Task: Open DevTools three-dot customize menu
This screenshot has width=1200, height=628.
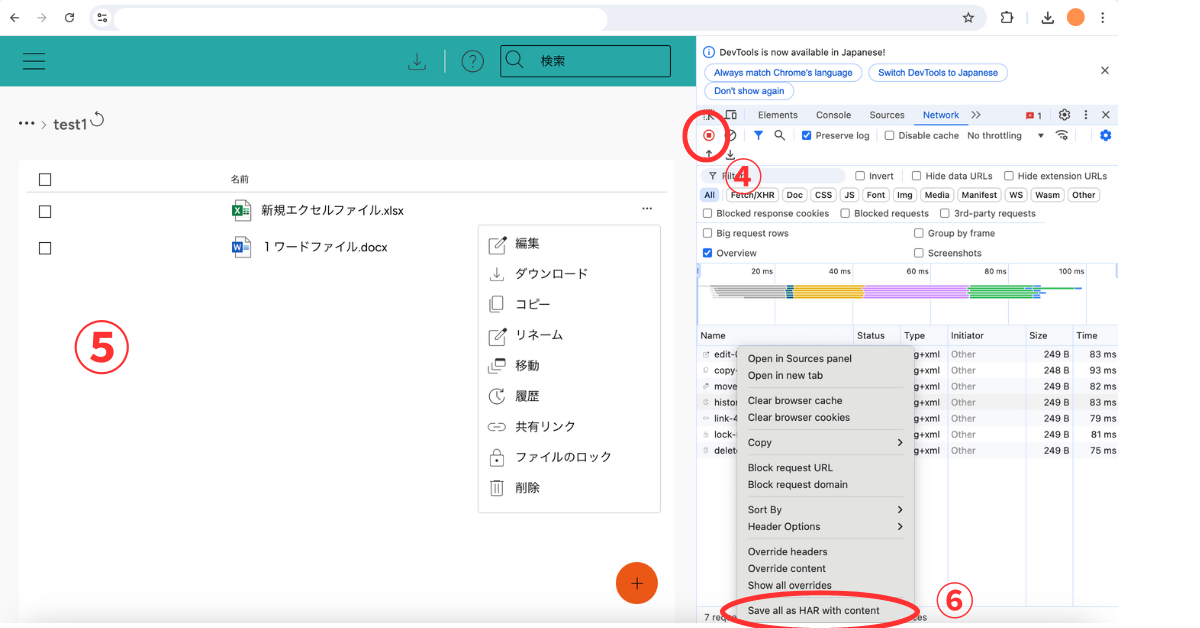Action: pyautogui.click(x=1085, y=115)
